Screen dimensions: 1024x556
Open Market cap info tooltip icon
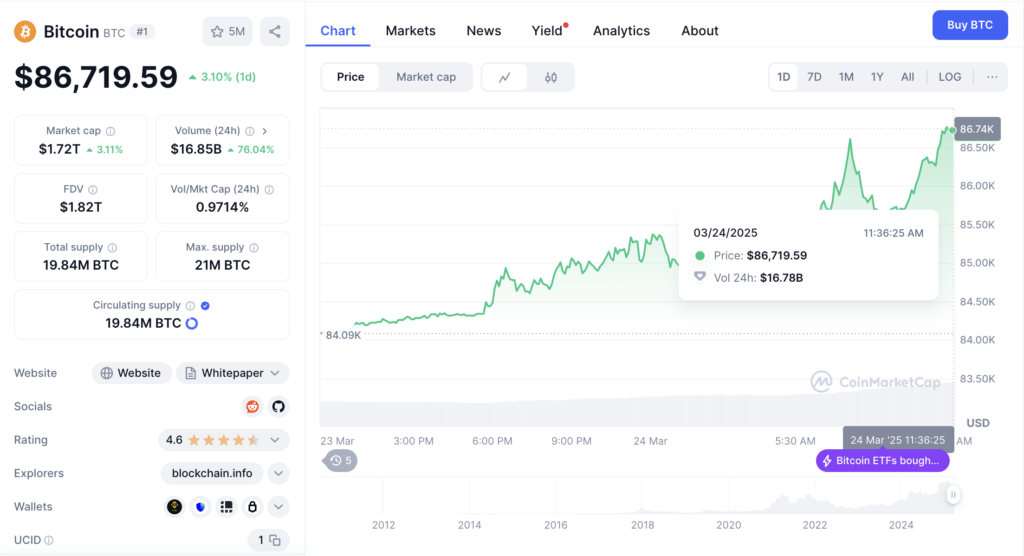tap(111, 131)
